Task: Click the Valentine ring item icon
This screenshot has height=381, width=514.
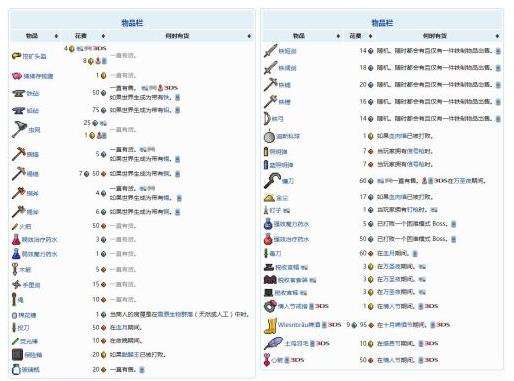Action: coord(270,306)
